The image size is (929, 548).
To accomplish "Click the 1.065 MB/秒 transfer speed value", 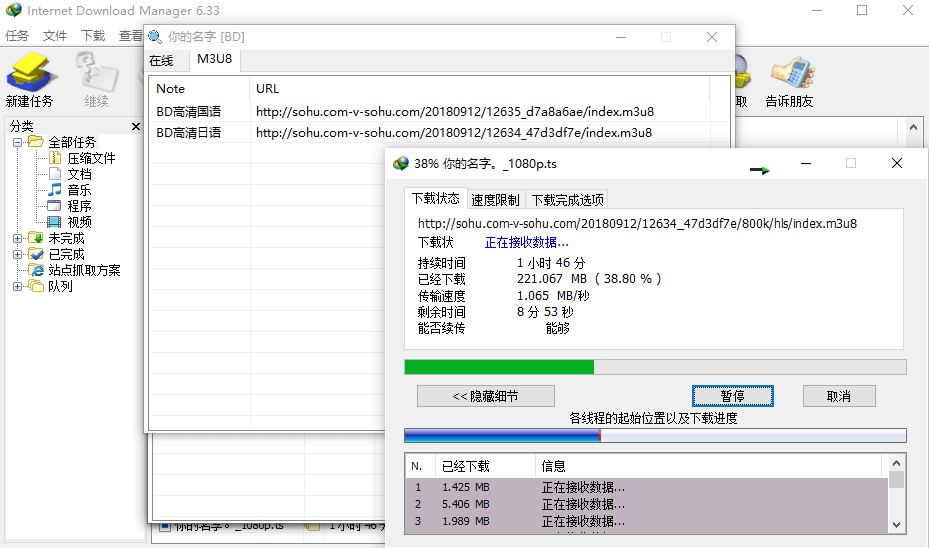I will point(553,295).
